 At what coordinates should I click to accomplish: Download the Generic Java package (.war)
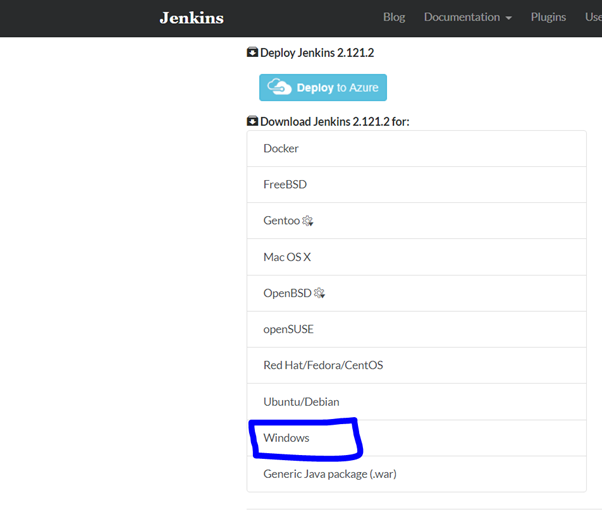[417, 474]
